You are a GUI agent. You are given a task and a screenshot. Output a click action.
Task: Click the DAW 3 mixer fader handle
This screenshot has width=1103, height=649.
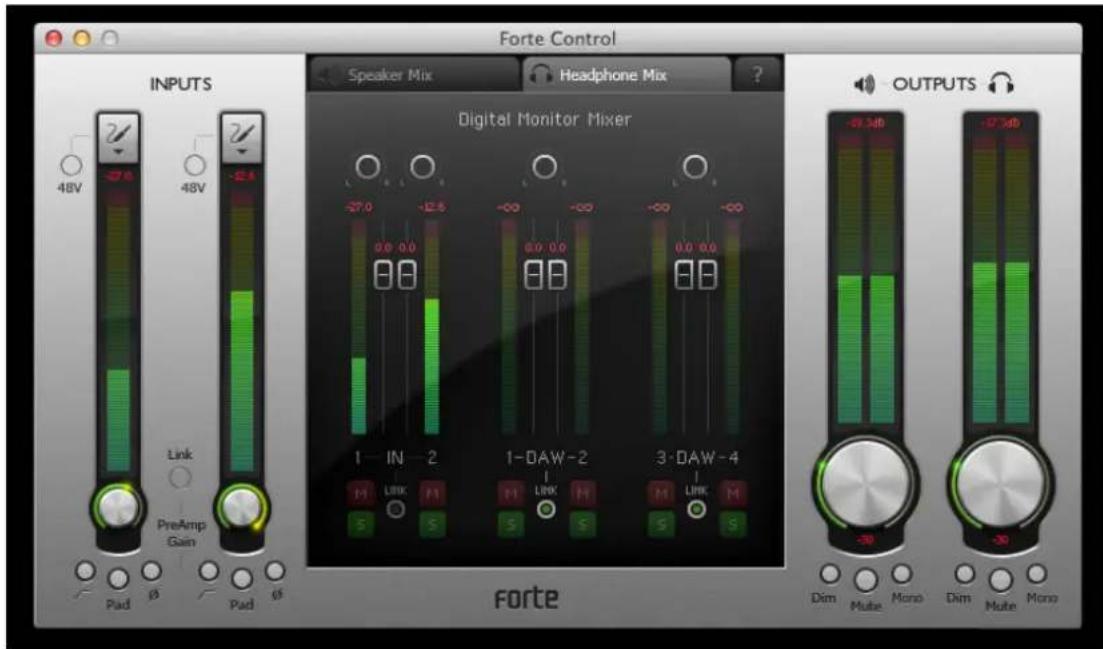[x=684, y=274]
